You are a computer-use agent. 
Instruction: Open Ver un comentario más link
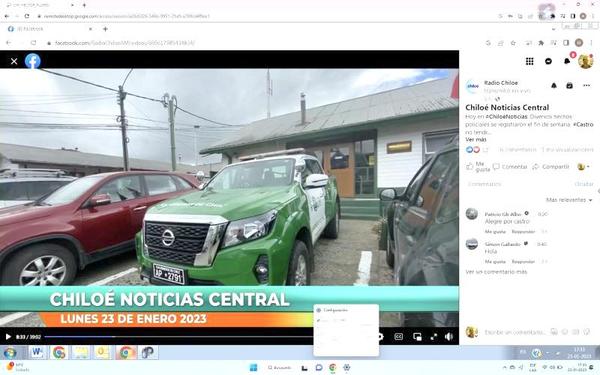point(496,272)
